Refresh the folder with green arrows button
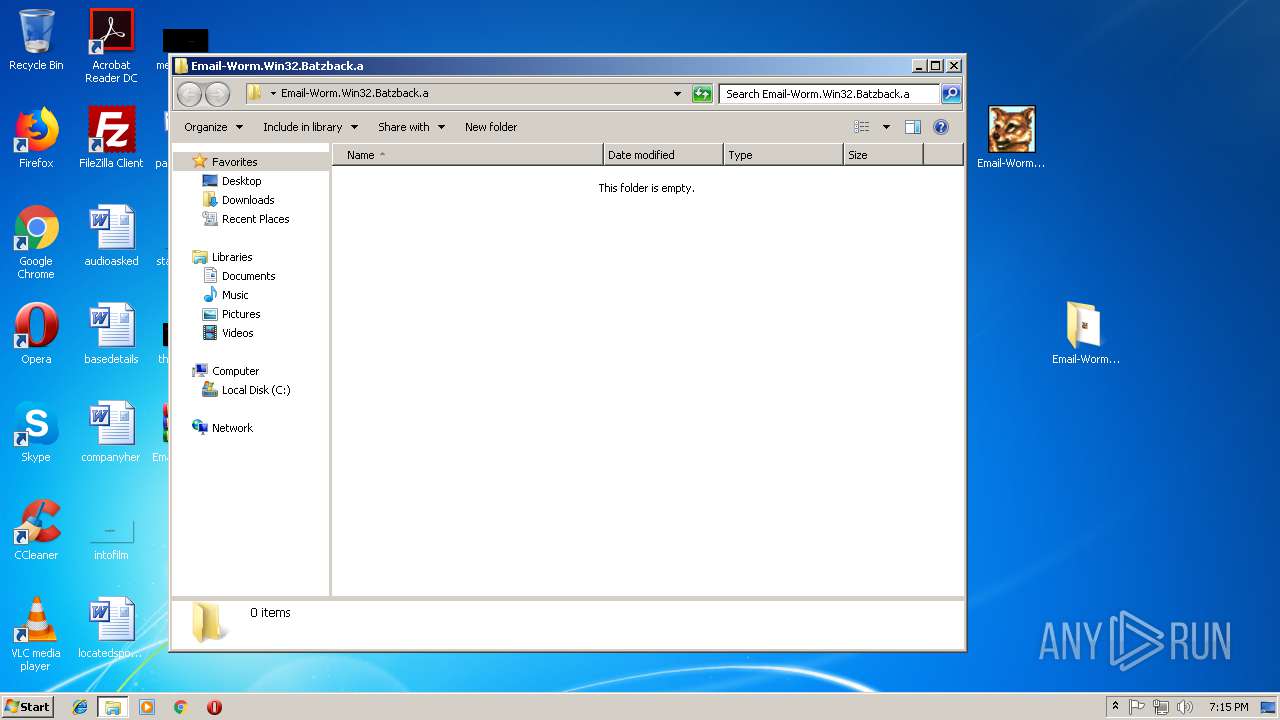Screen dimensions: 1280x720 pos(702,94)
